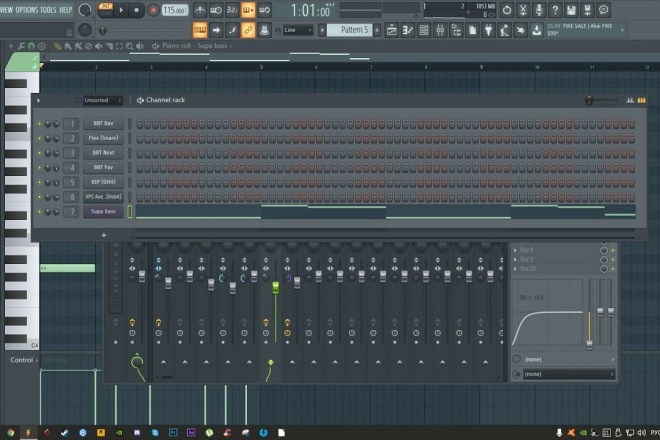The image size is (660, 440).
Task: Add a new pattern with the plus button
Action: [377, 30]
